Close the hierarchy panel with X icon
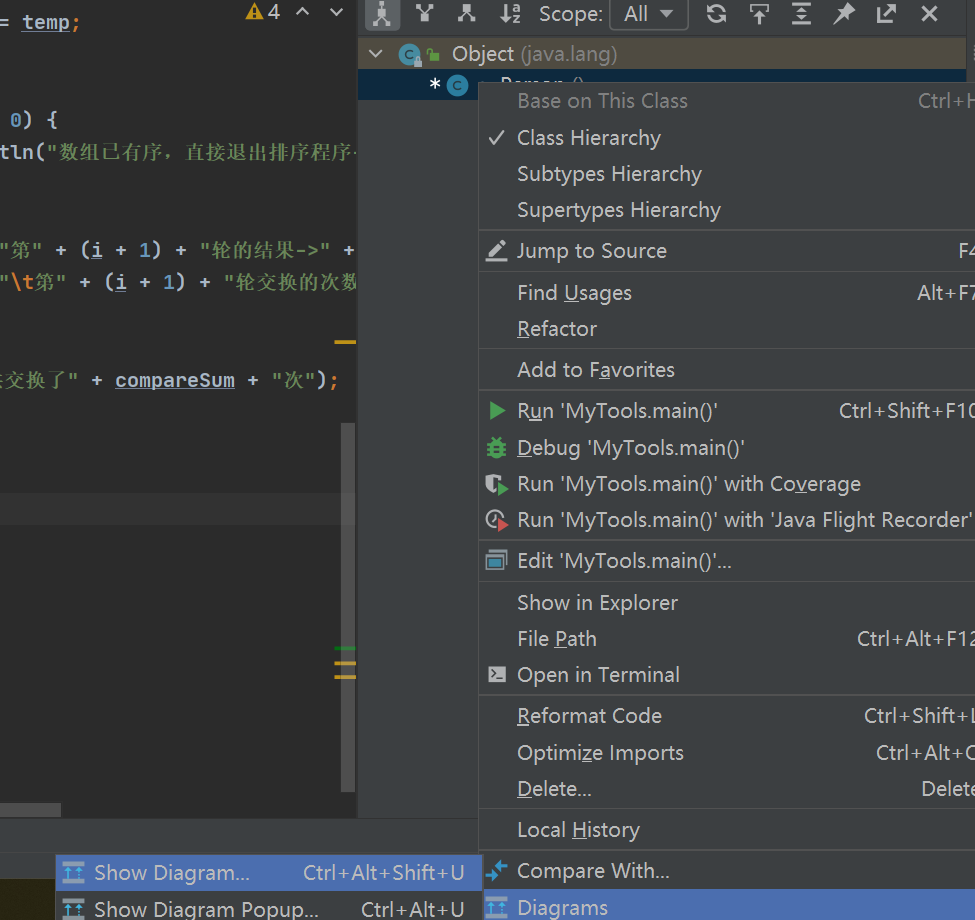Image resolution: width=975 pixels, height=920 pixels. point(929,14)
